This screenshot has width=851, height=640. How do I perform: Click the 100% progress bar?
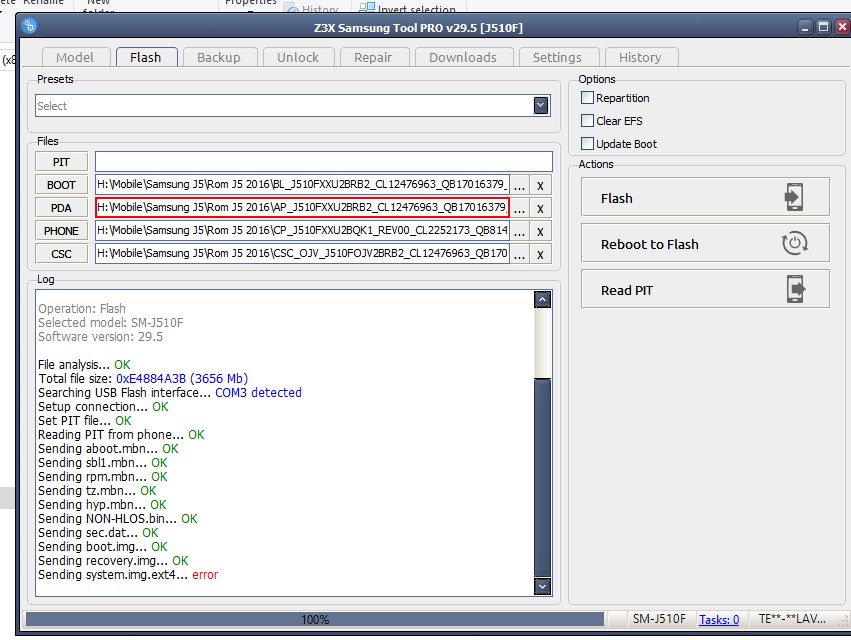tap(315, 619)
